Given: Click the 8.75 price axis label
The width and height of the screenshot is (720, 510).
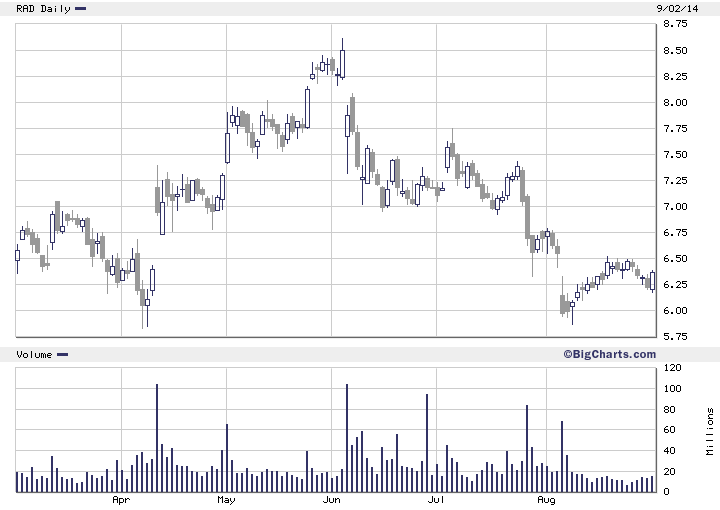Looking at the screenshot, I should point(675,24).
